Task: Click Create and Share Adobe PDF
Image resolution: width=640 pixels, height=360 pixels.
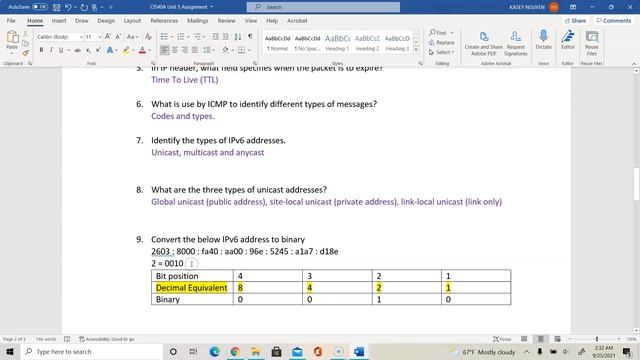Action: 484,43
